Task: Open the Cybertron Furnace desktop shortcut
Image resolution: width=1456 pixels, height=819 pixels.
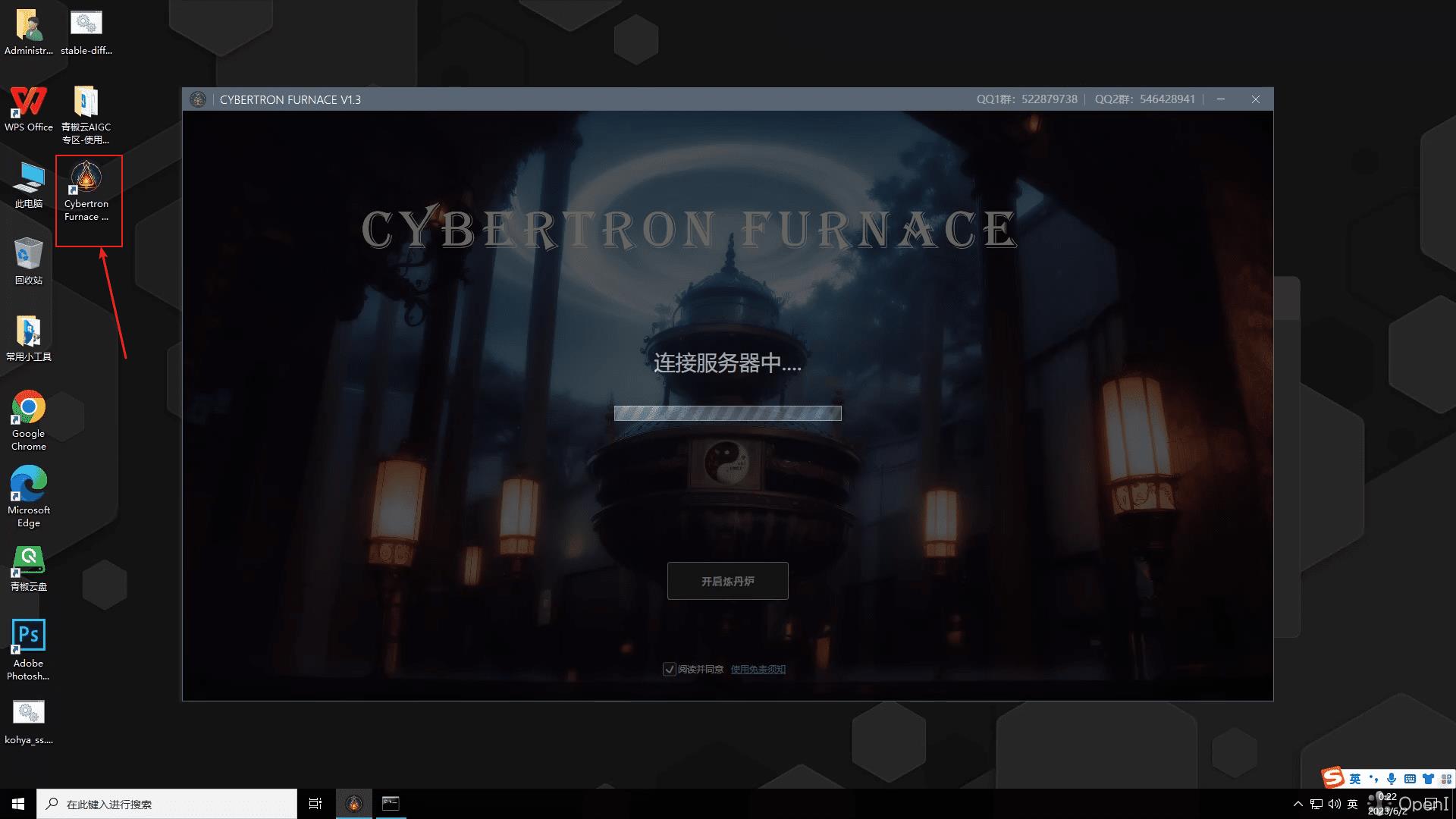Action: pos(86,186)
